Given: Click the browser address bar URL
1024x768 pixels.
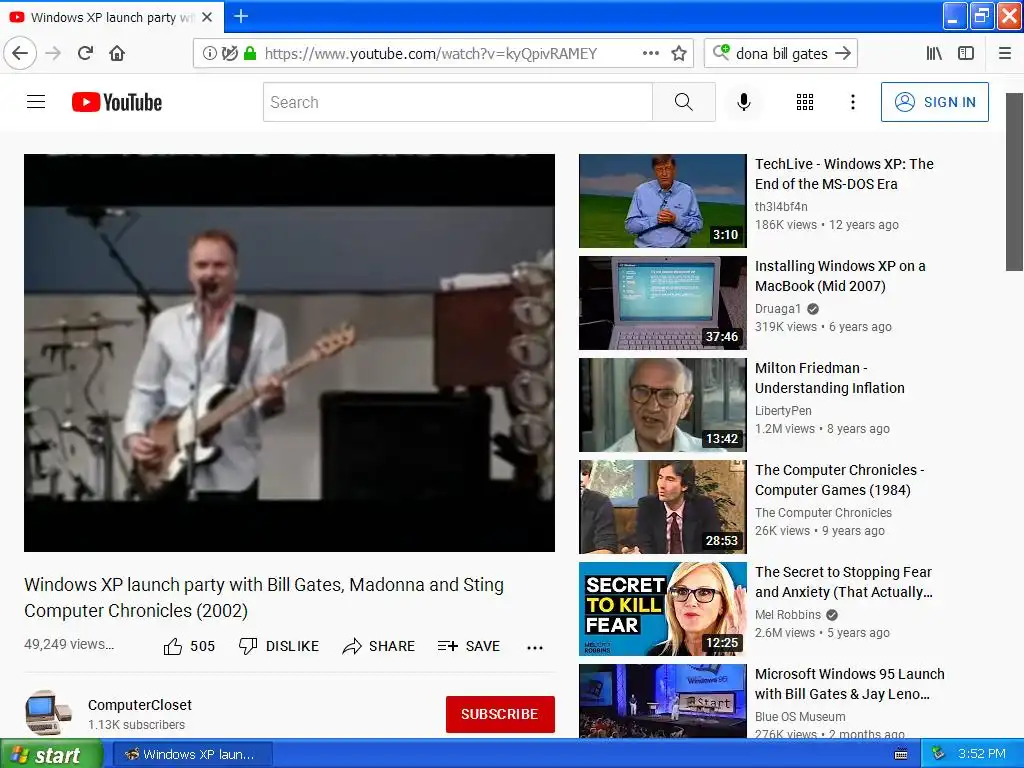Looking at the screenshot, I should tap(430, 54).
